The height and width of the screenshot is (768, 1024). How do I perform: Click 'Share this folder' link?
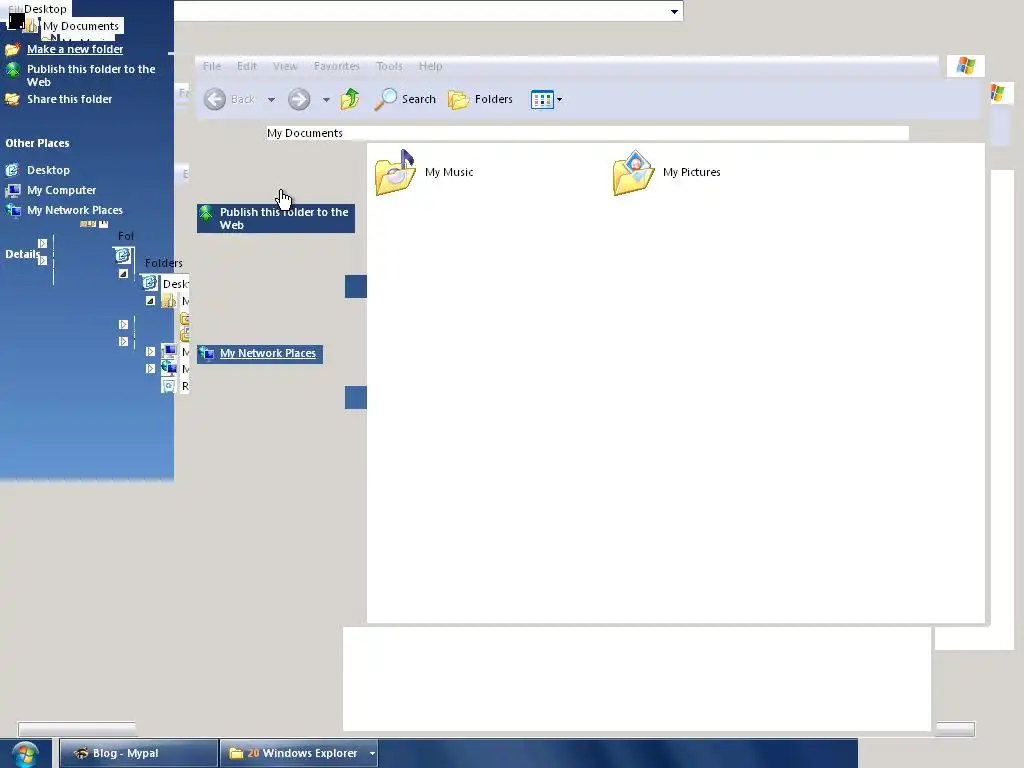click(69, 99)
